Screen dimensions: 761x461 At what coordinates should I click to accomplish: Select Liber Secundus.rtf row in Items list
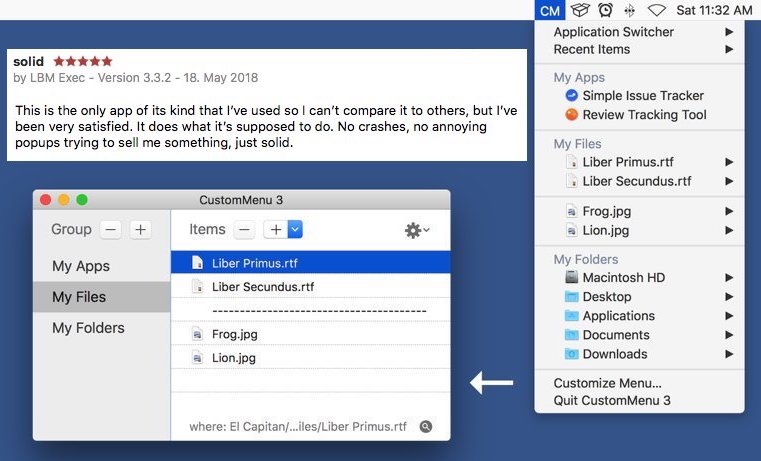point(311,286)
